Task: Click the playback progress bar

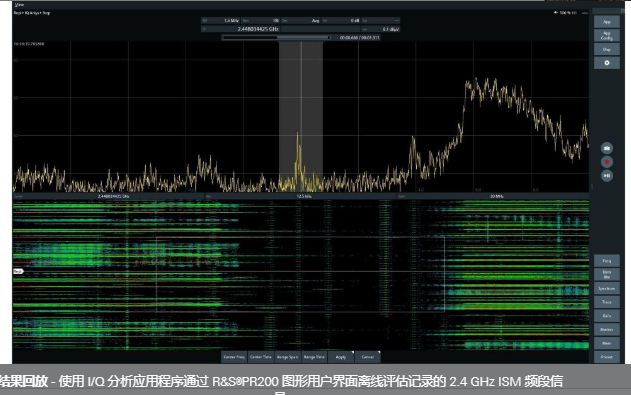Action: point(276,37)
